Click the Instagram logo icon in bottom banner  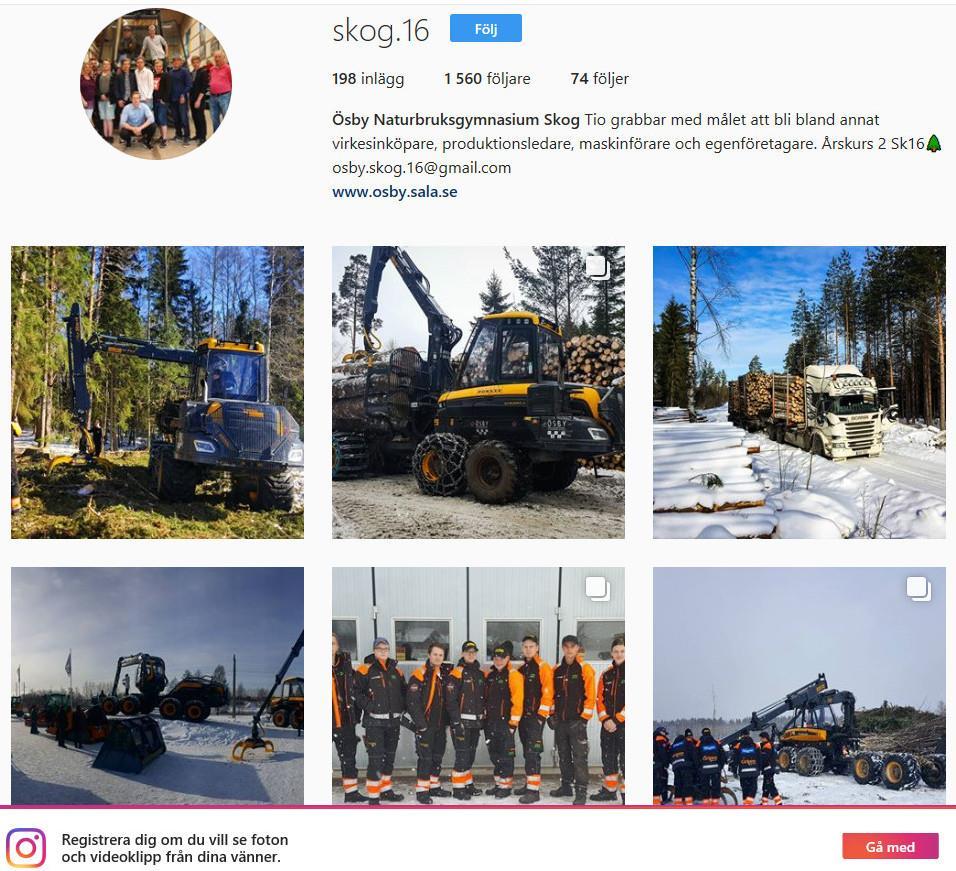[26, 847]
